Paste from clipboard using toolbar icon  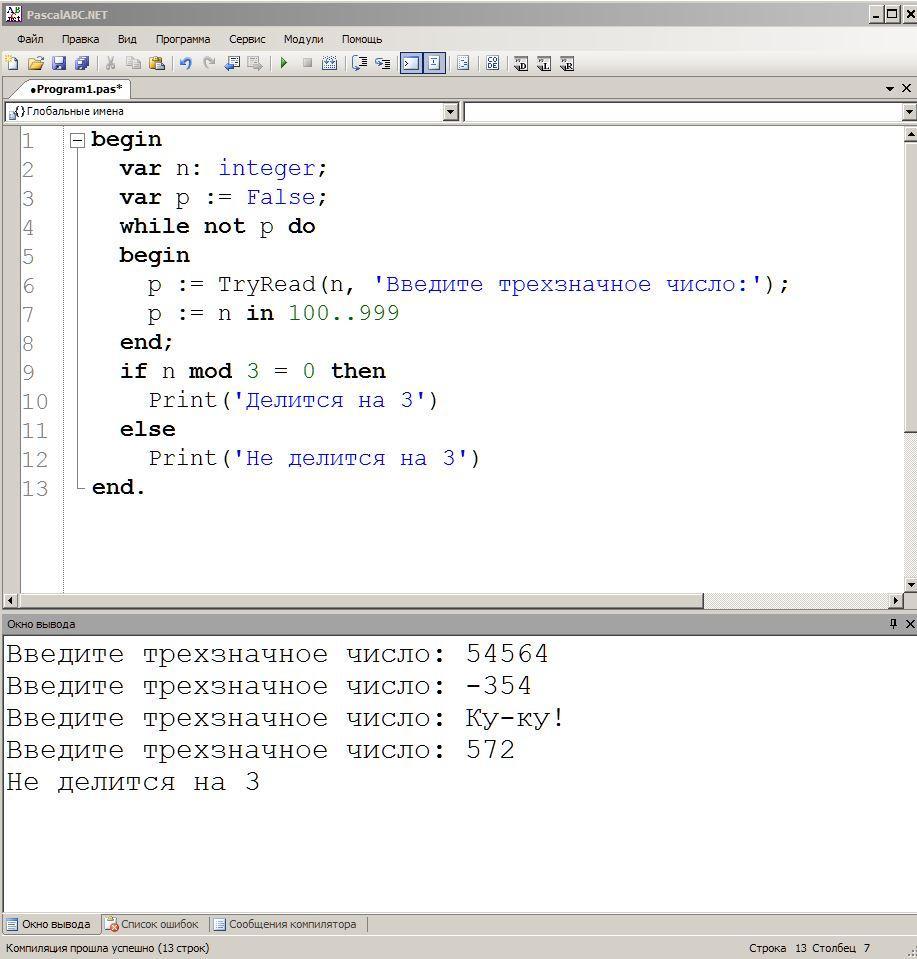tap(157, 63)
